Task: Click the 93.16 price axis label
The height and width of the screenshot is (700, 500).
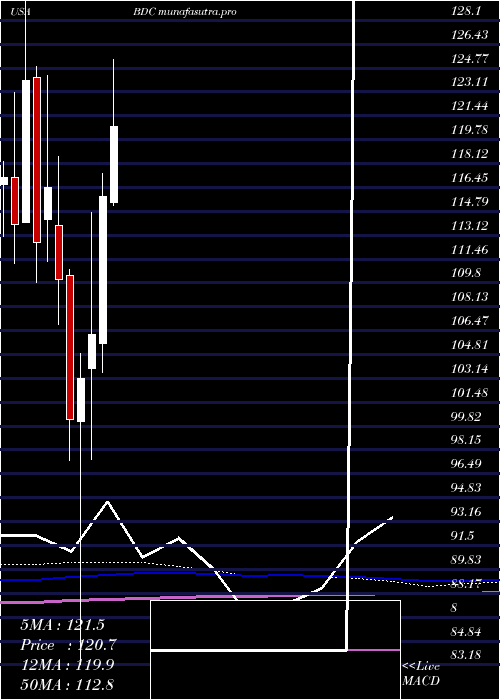Action: (x=467, y=512)
